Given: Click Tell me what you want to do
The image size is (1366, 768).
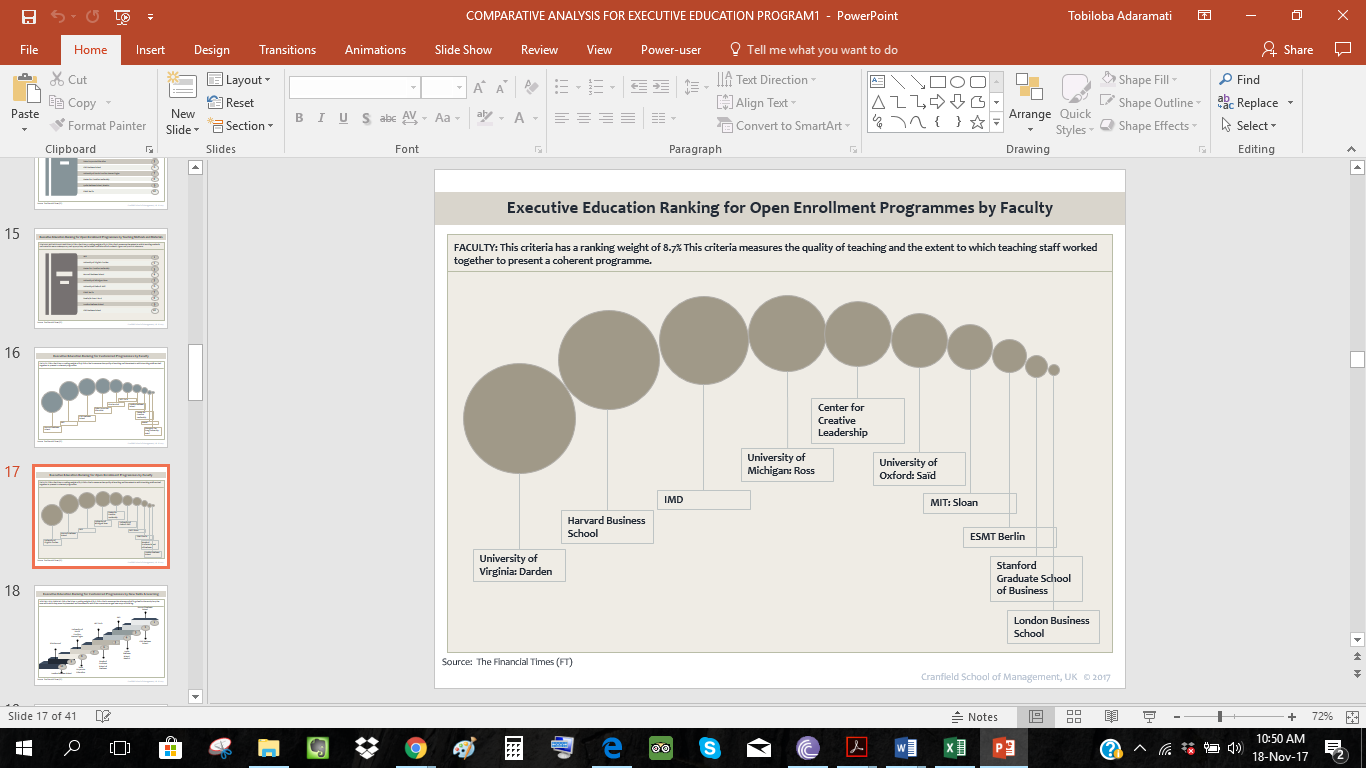Looking at the screenshot, I should 814,49.
